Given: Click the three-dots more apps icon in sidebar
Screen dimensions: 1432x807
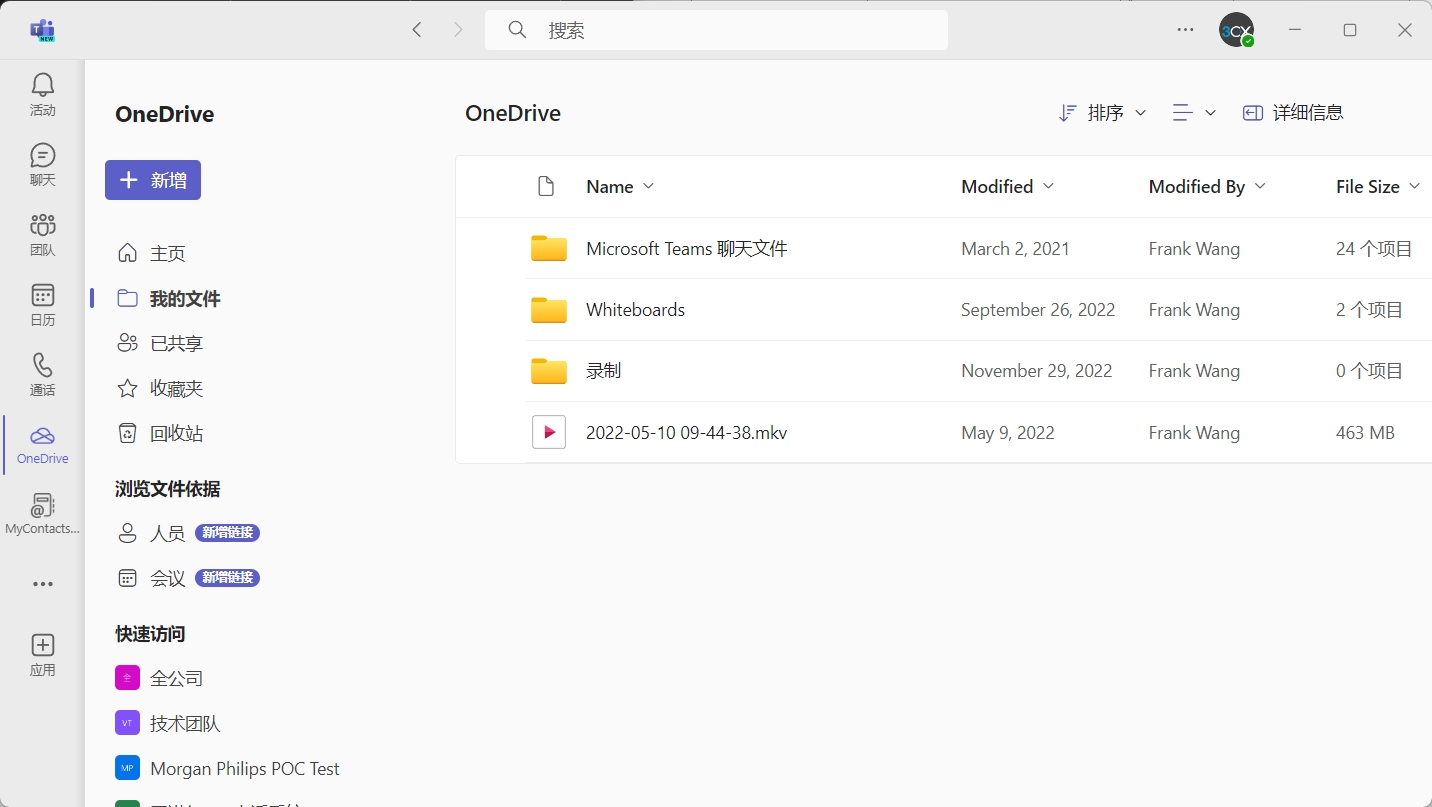Looking at the screenshot, I should (x=42, y=584).
